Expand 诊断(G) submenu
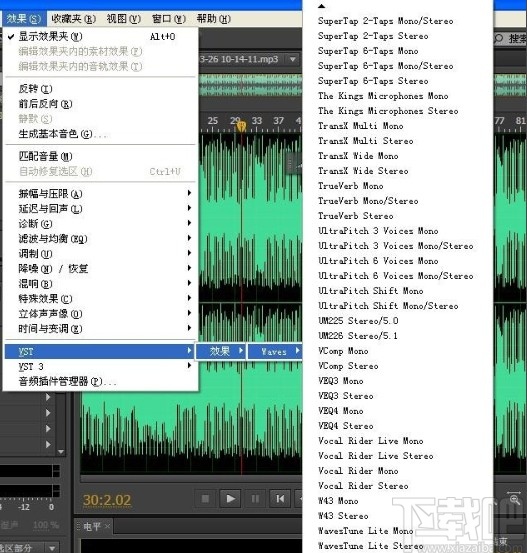This screenshot has width=527, height=553. [x=101, y=224]
